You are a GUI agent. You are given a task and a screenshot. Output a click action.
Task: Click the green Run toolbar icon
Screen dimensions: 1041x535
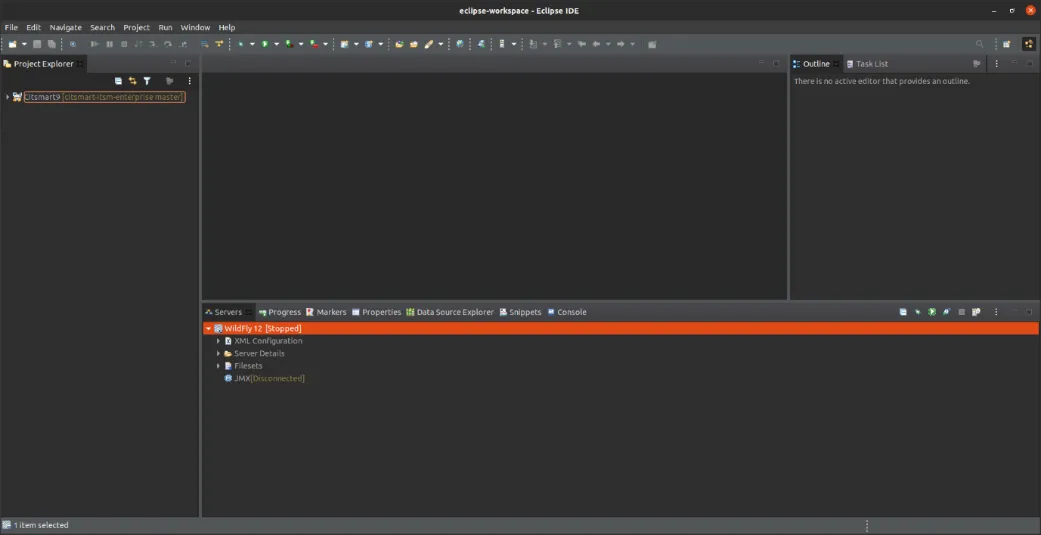click(x=264, y=44)
